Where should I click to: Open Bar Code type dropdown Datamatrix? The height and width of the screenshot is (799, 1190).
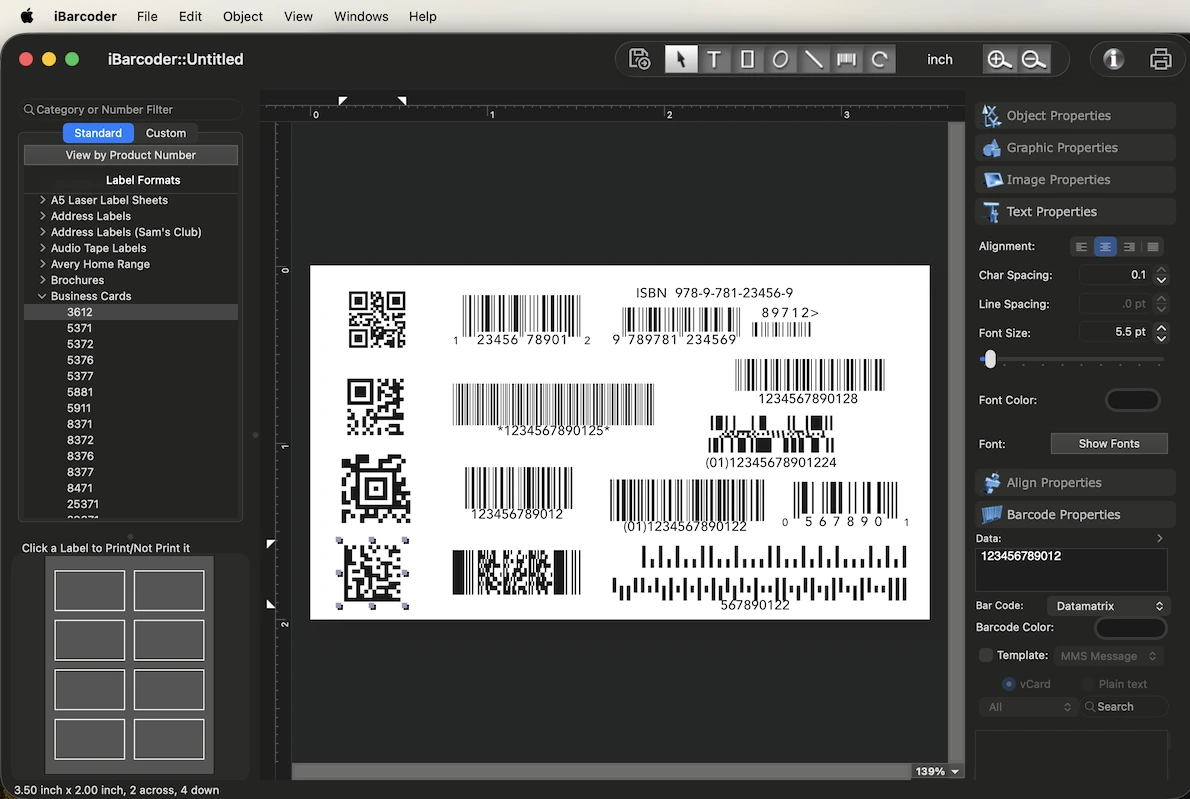click(1109, 606)
